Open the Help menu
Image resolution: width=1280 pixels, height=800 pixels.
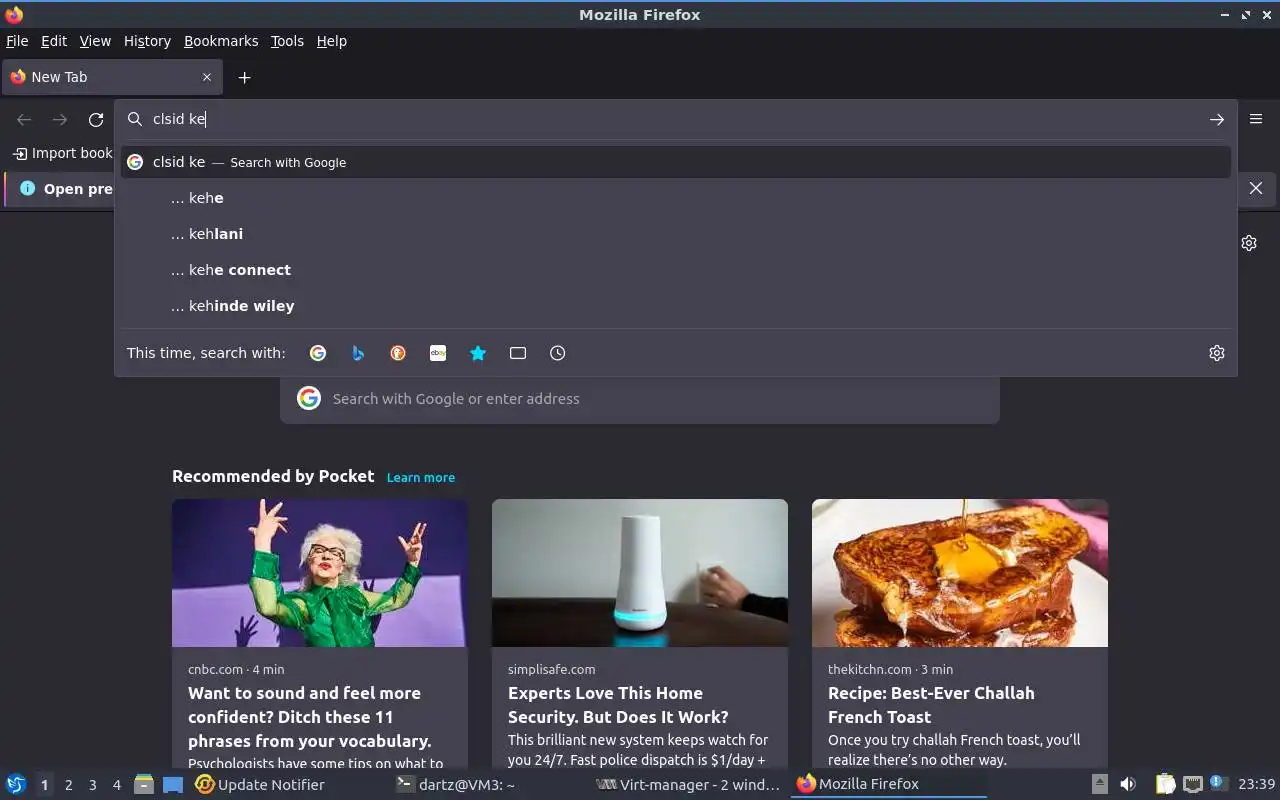[x=331, y=41]
